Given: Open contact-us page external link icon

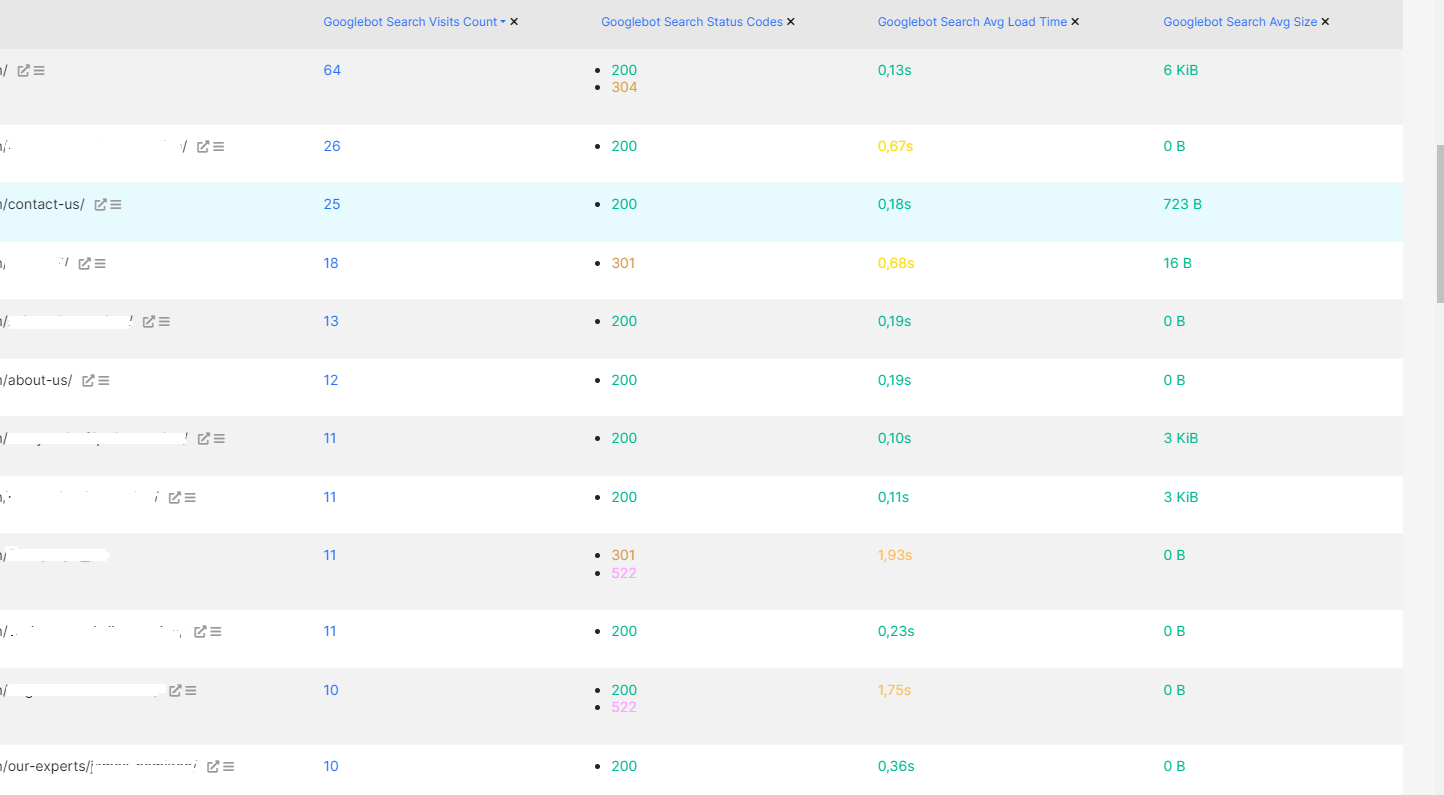Looking at the screenshot, I should pyautogui.click(x=100, y=205).
